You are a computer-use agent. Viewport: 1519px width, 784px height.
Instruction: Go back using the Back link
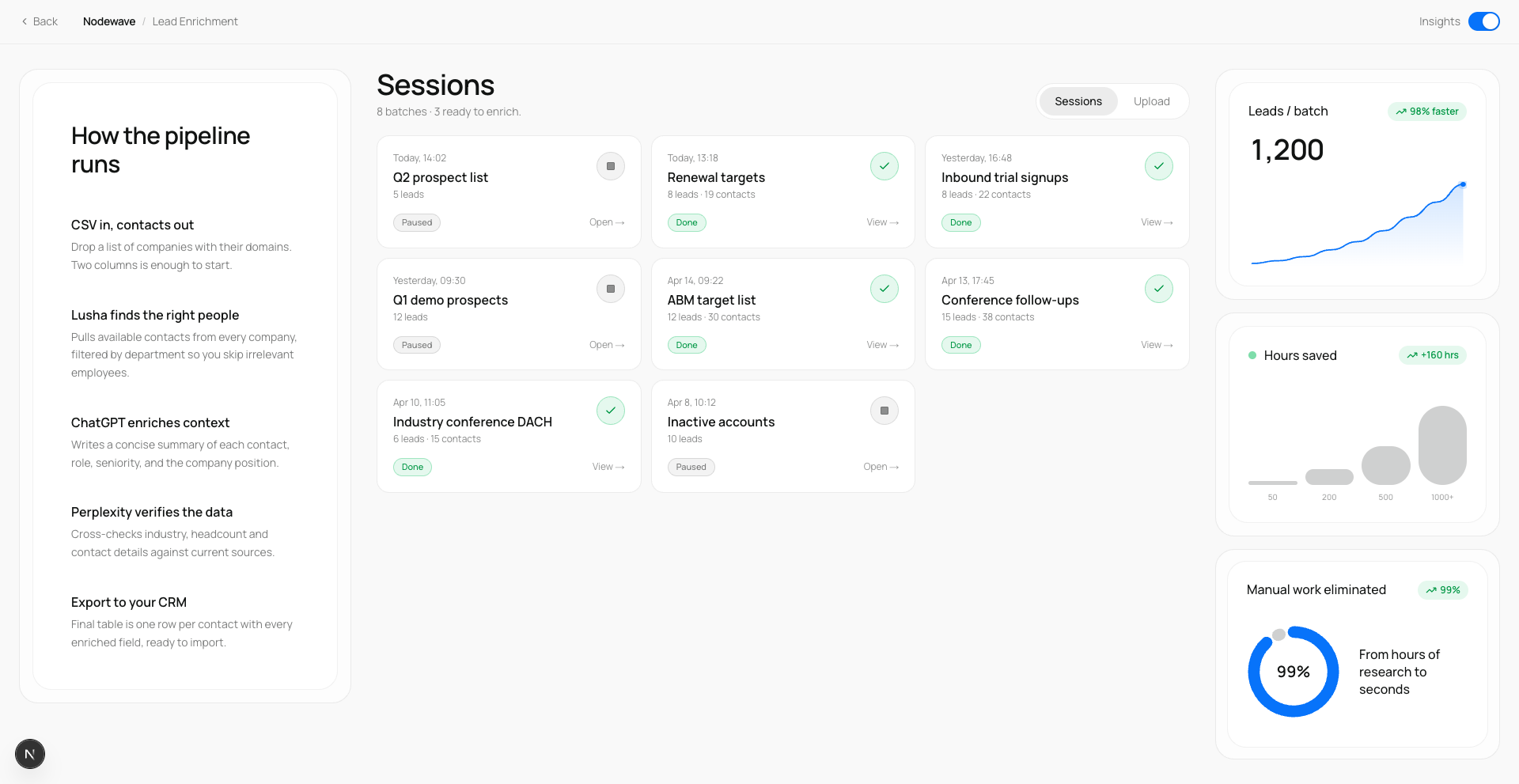pos(40,21)
